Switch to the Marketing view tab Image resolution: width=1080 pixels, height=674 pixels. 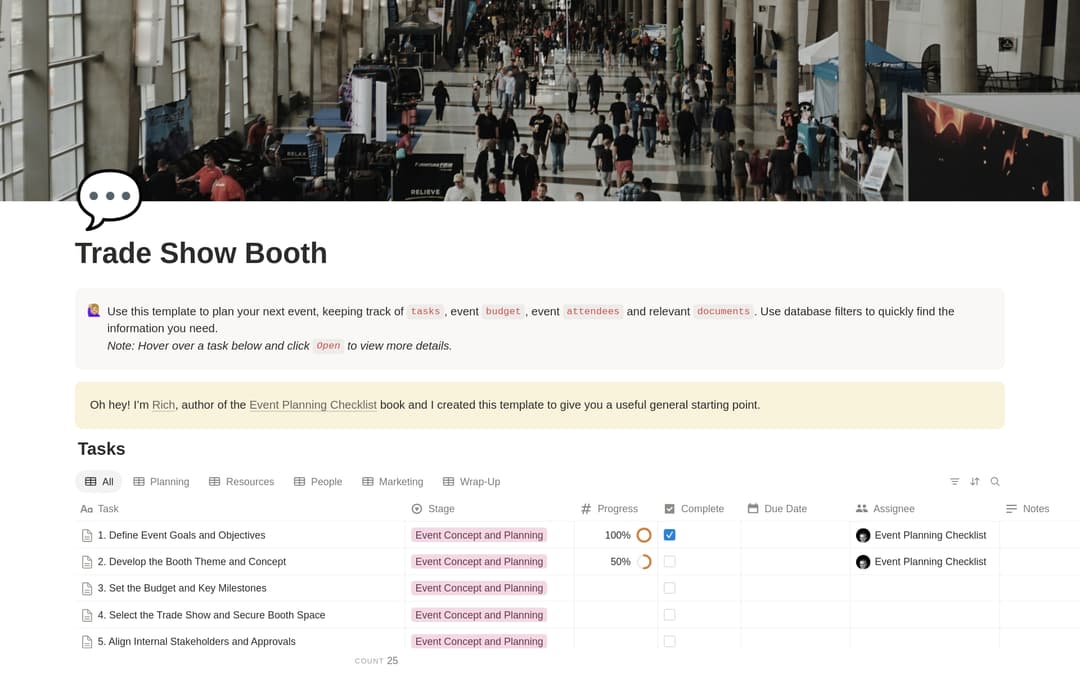click(x=393, y=481)
